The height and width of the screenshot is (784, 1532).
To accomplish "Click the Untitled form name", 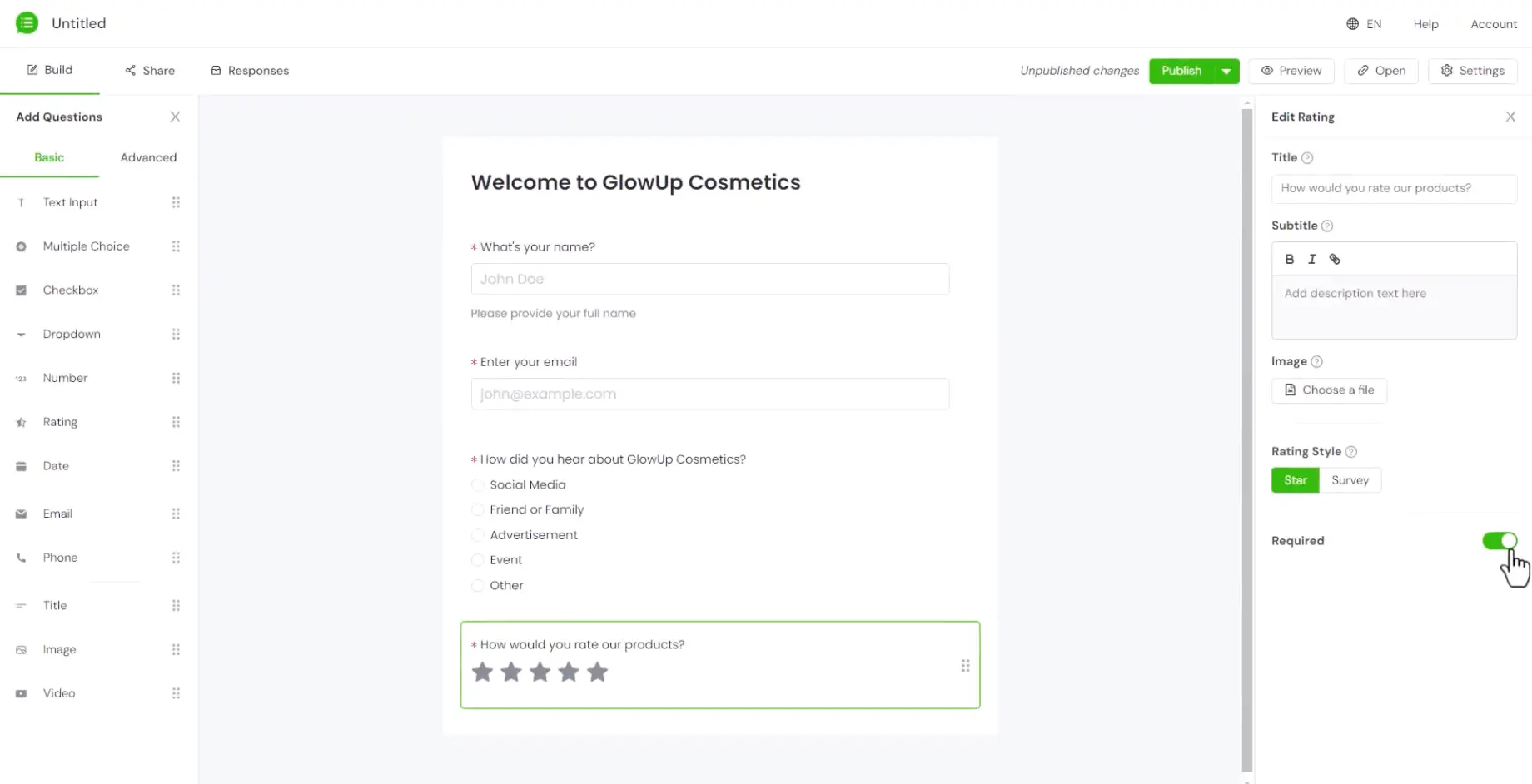I will coord(78,23).
